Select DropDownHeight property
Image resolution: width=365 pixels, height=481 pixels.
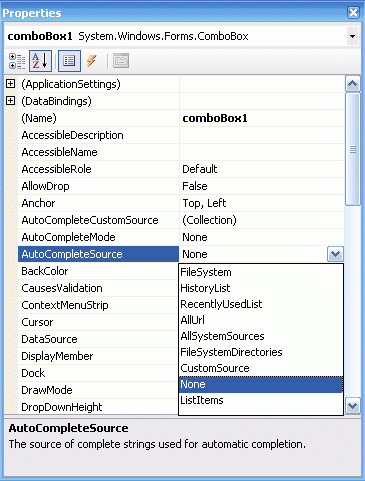pyautogui.click(x=99, y=407)
